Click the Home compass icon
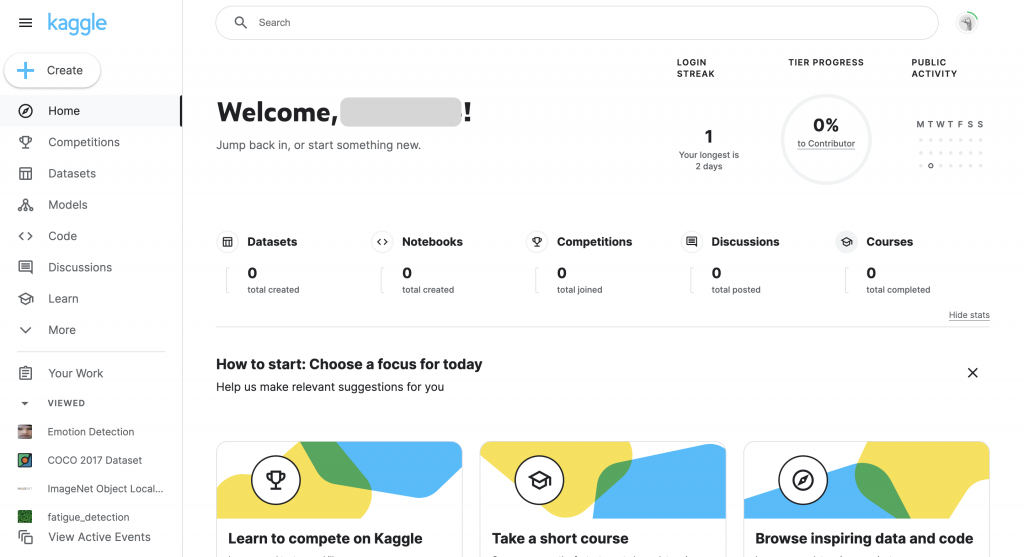Viewport: 1024px width, 557px height. tap(25, 111)
